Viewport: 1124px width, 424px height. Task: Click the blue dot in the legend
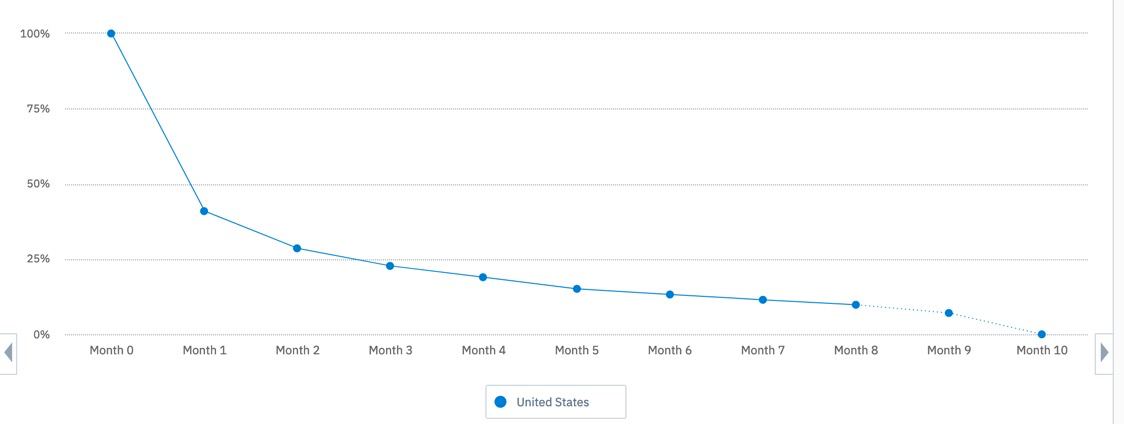coord(501,402)
